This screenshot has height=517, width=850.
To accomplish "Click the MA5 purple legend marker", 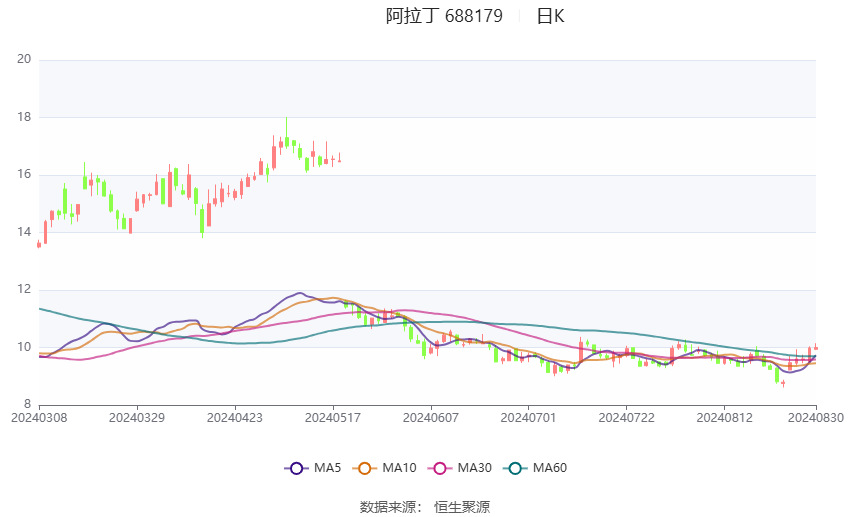I will 296,467.
